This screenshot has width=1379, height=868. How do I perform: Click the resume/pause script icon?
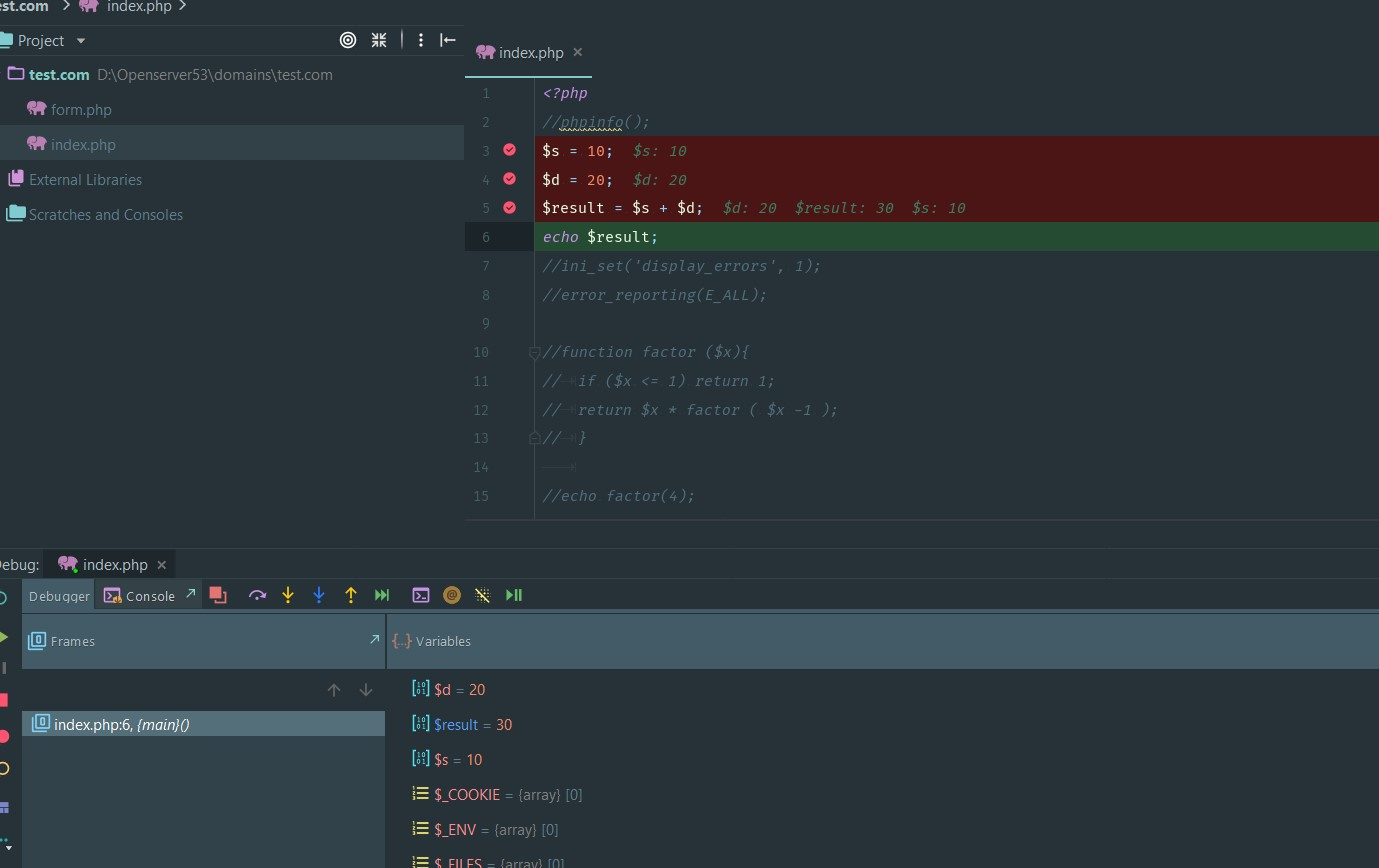pos(514,595)
